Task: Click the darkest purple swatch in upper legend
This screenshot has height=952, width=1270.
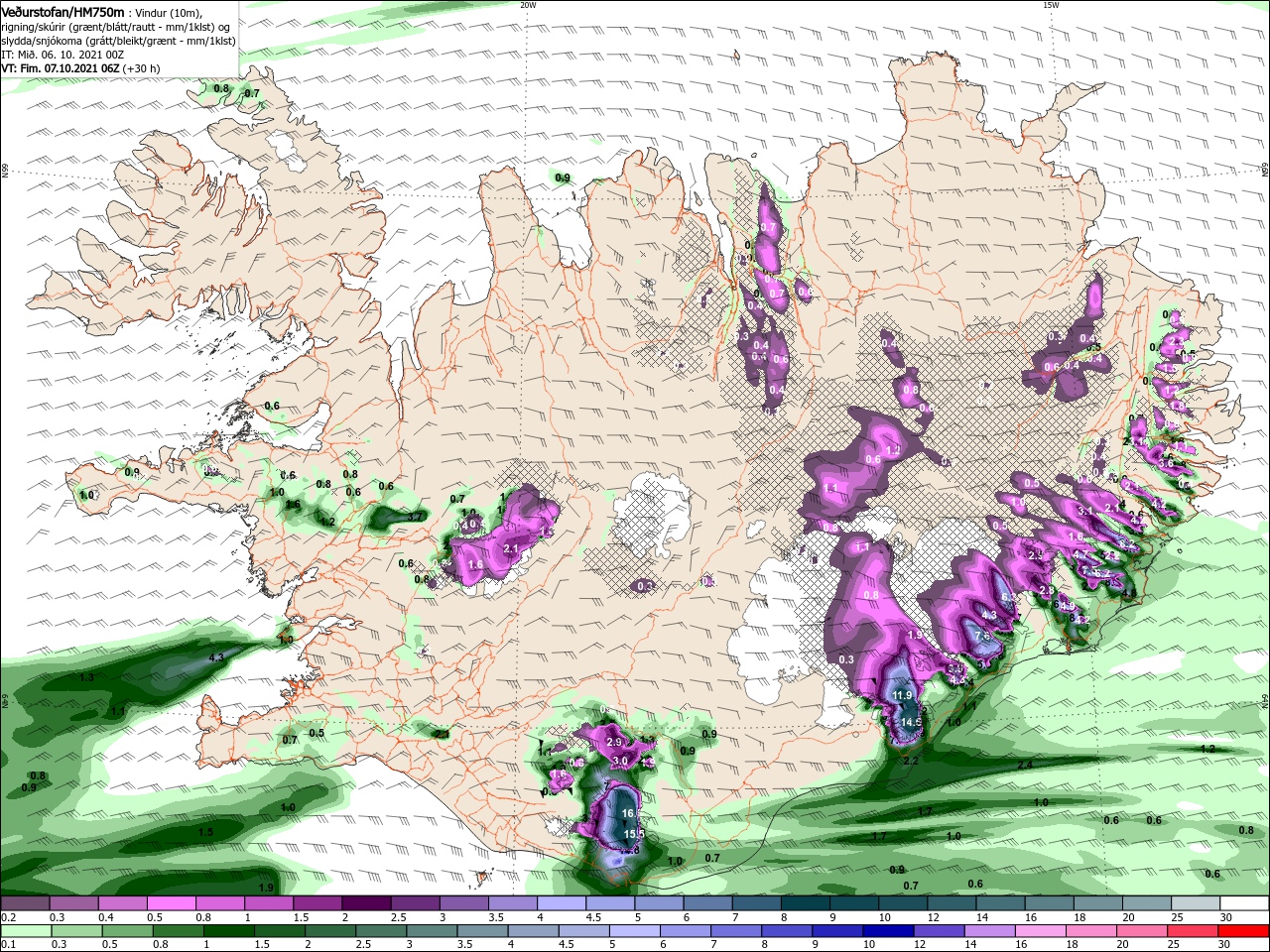Action: click(365, 904)
